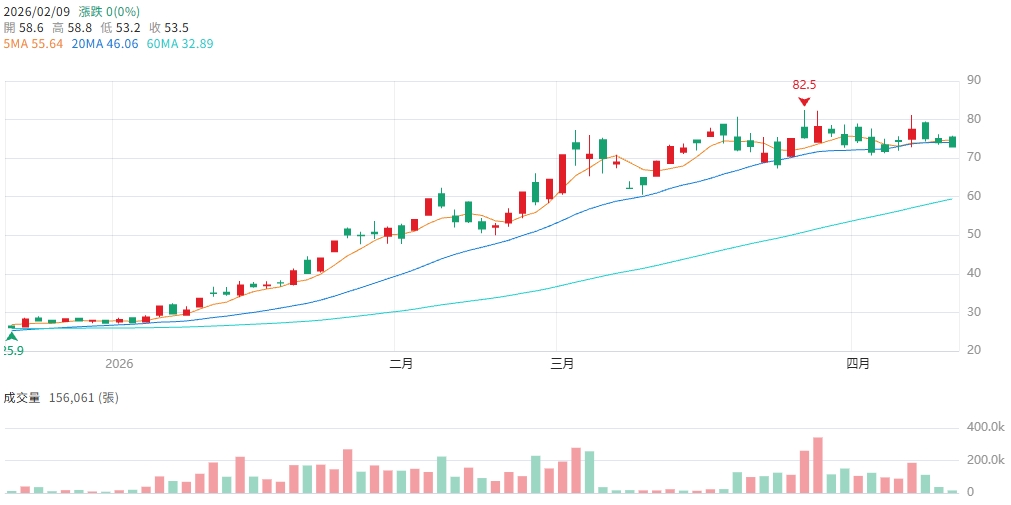This screenshot has height=505, width=1011.
Task: Click the 成交量 156,061 (張) volume label
Action: point(62,397)
